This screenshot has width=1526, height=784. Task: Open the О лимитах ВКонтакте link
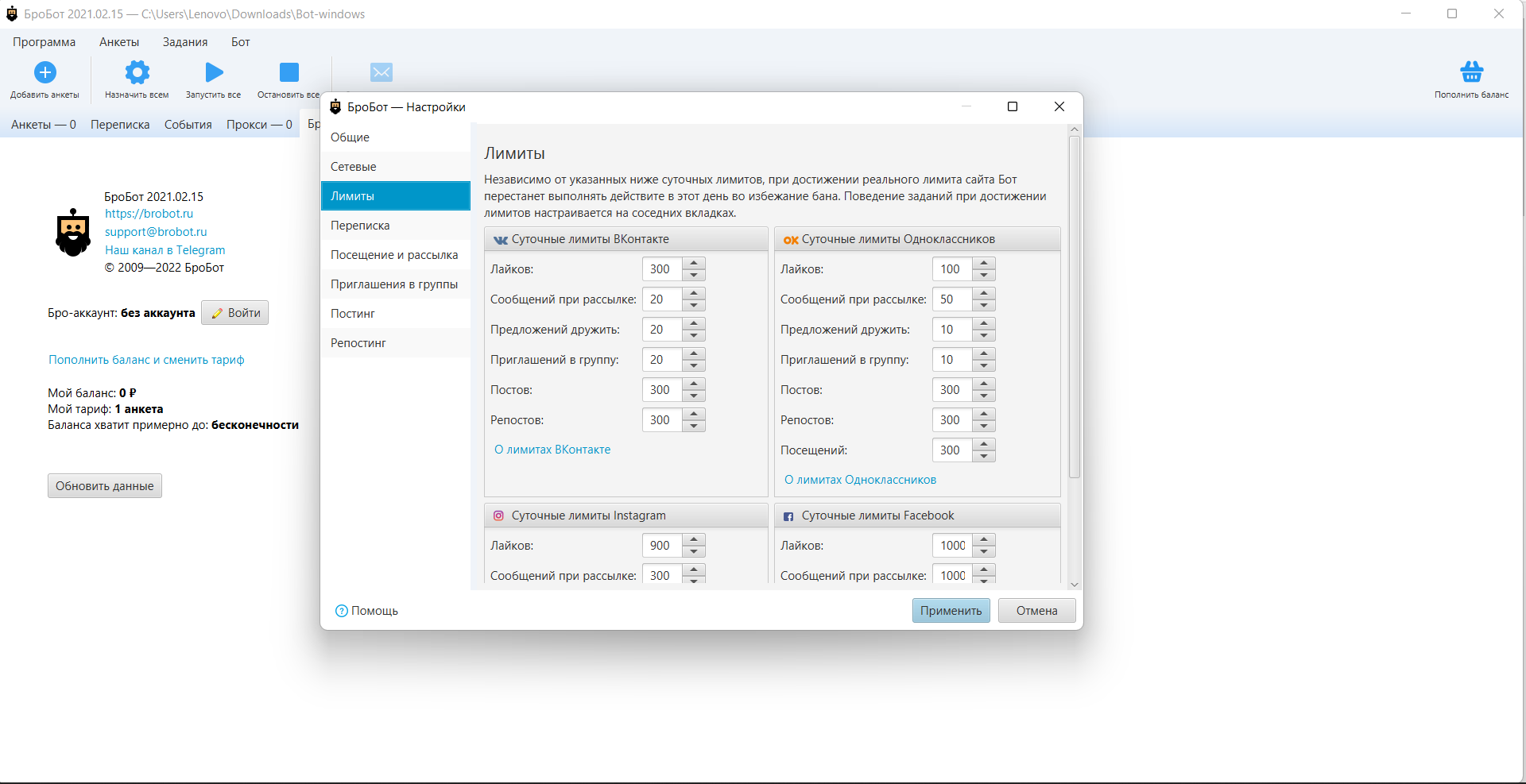(x=552, y=450)
